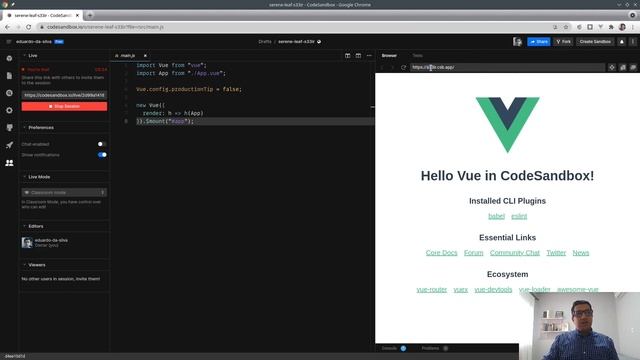Click the preview URL address field
640x360 pixels.
pos(507,67)
